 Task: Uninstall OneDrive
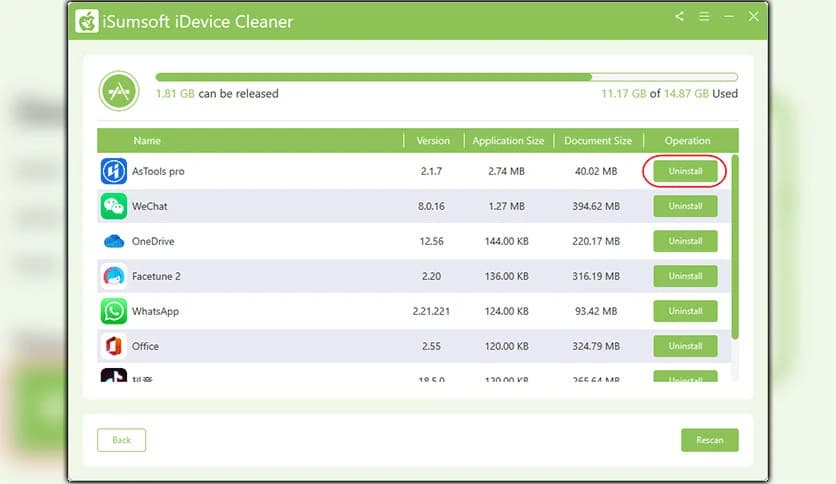pyautogui.click(x=685, y=241)
